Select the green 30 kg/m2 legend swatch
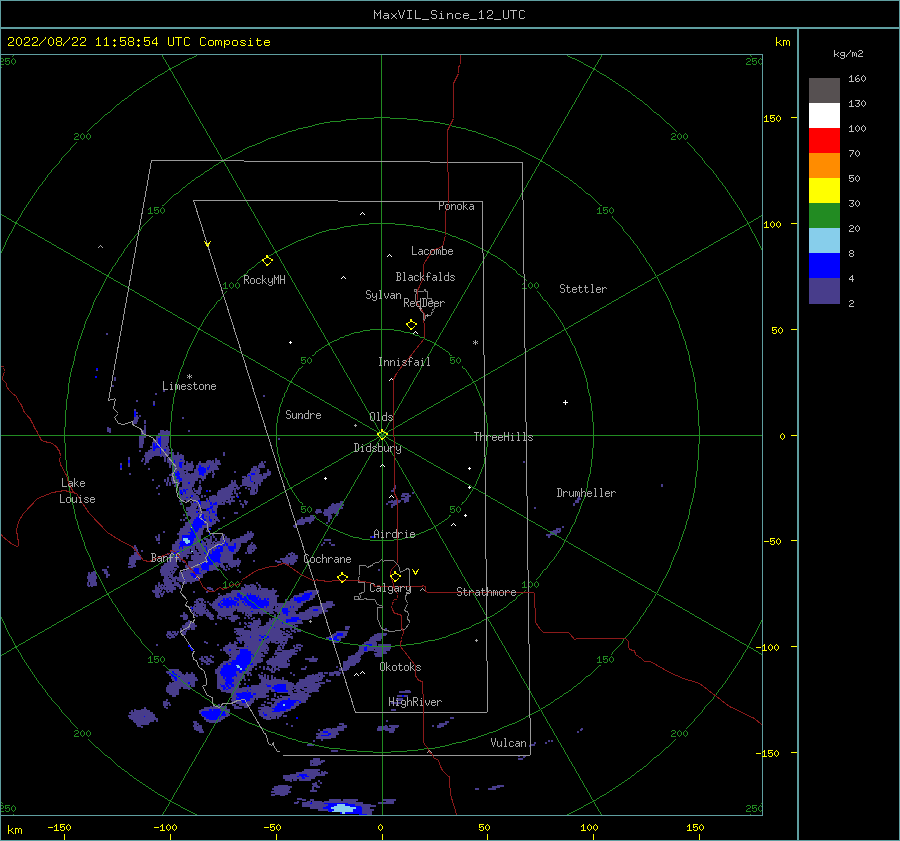The height and width of the screenshot is (841, 900). tap(824, 215)
